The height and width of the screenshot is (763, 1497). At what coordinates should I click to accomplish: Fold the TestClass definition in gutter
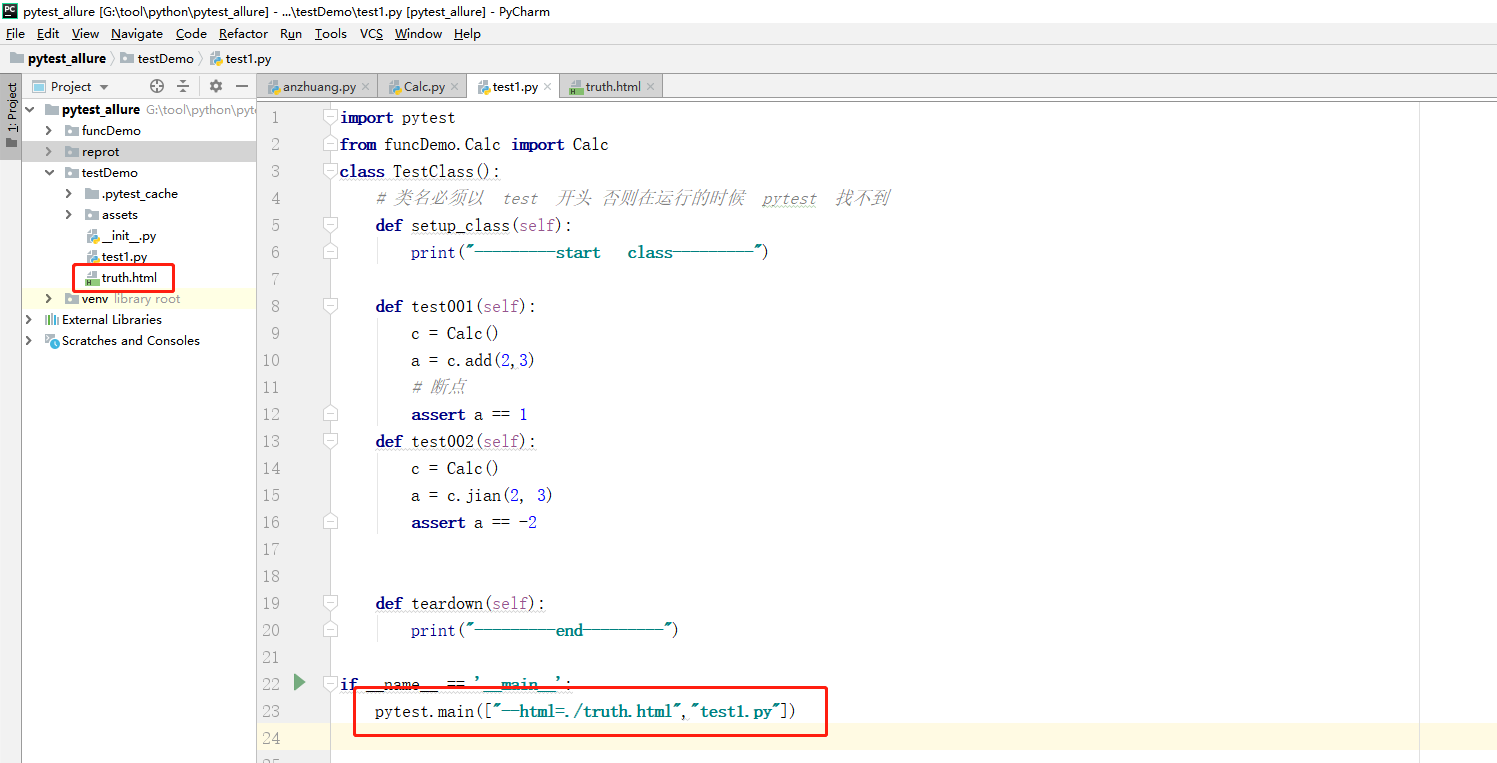pos(330,171)
